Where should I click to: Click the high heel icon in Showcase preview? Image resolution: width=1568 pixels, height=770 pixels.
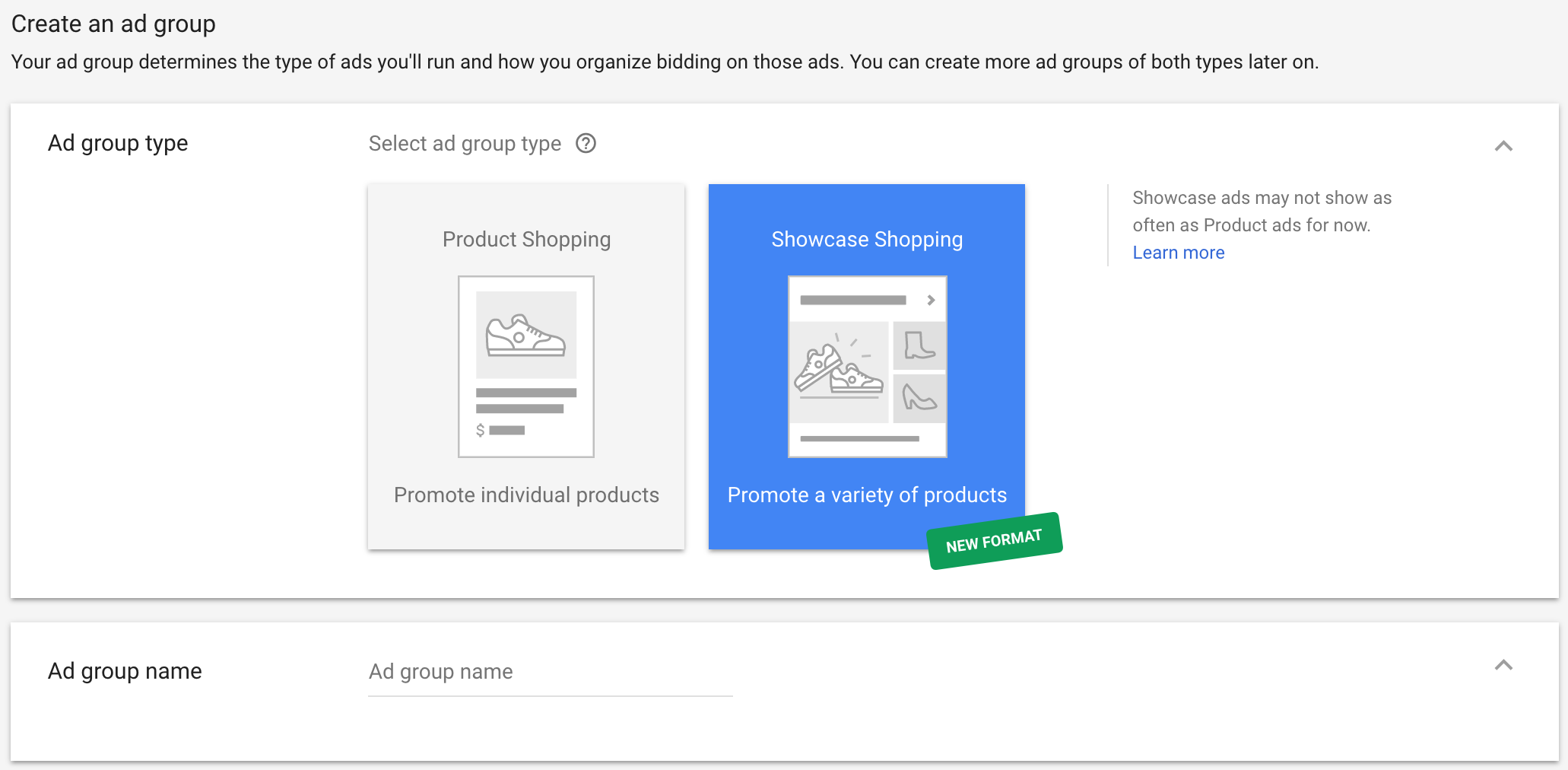point(919,397)
